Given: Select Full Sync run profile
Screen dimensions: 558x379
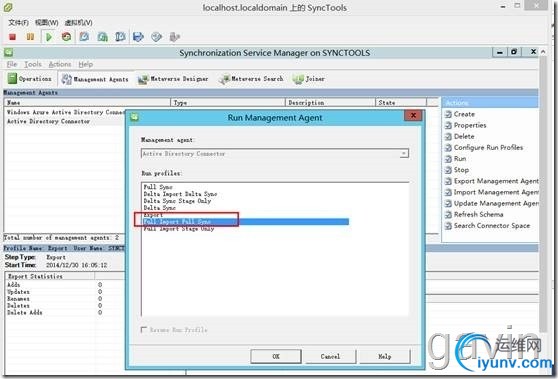Looking at the screenshot, I should [158, 187].
